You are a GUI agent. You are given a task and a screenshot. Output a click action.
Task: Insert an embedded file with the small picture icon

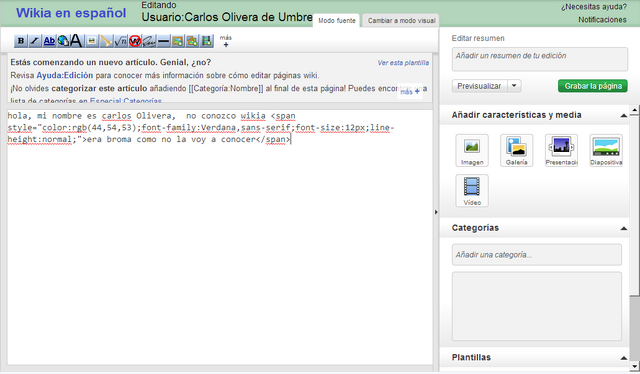(x=92, y=41)
